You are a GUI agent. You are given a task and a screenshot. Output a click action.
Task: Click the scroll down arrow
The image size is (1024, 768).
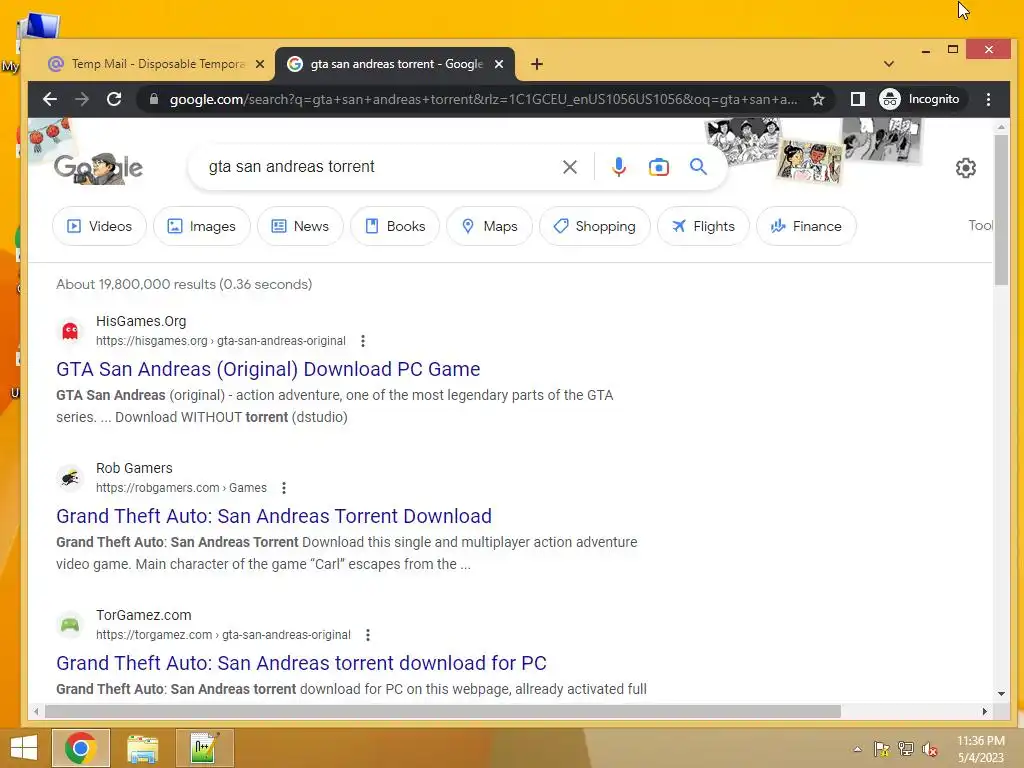[x=1001, y=694]
